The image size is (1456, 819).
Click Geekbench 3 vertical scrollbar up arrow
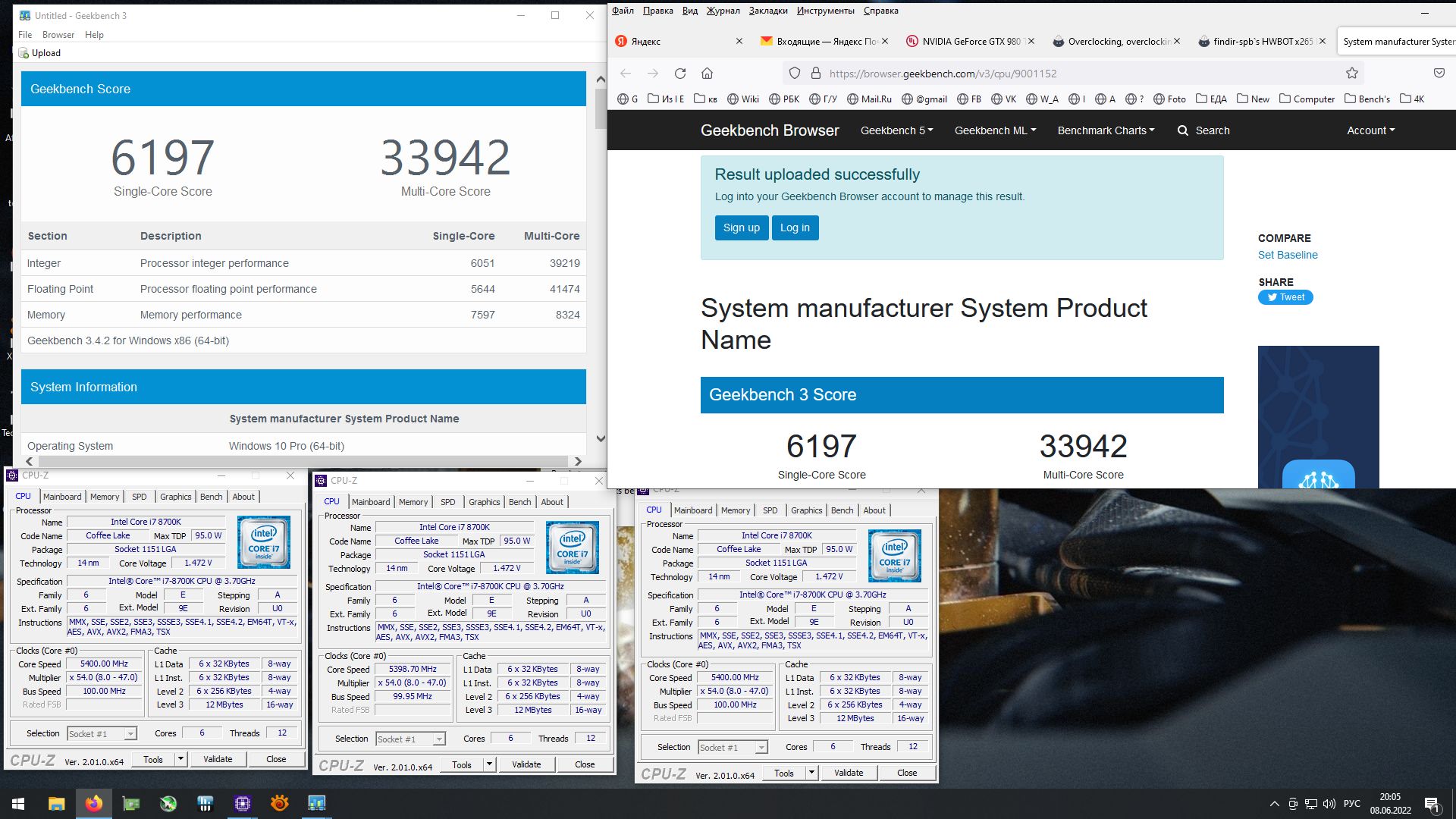(601, 79)
